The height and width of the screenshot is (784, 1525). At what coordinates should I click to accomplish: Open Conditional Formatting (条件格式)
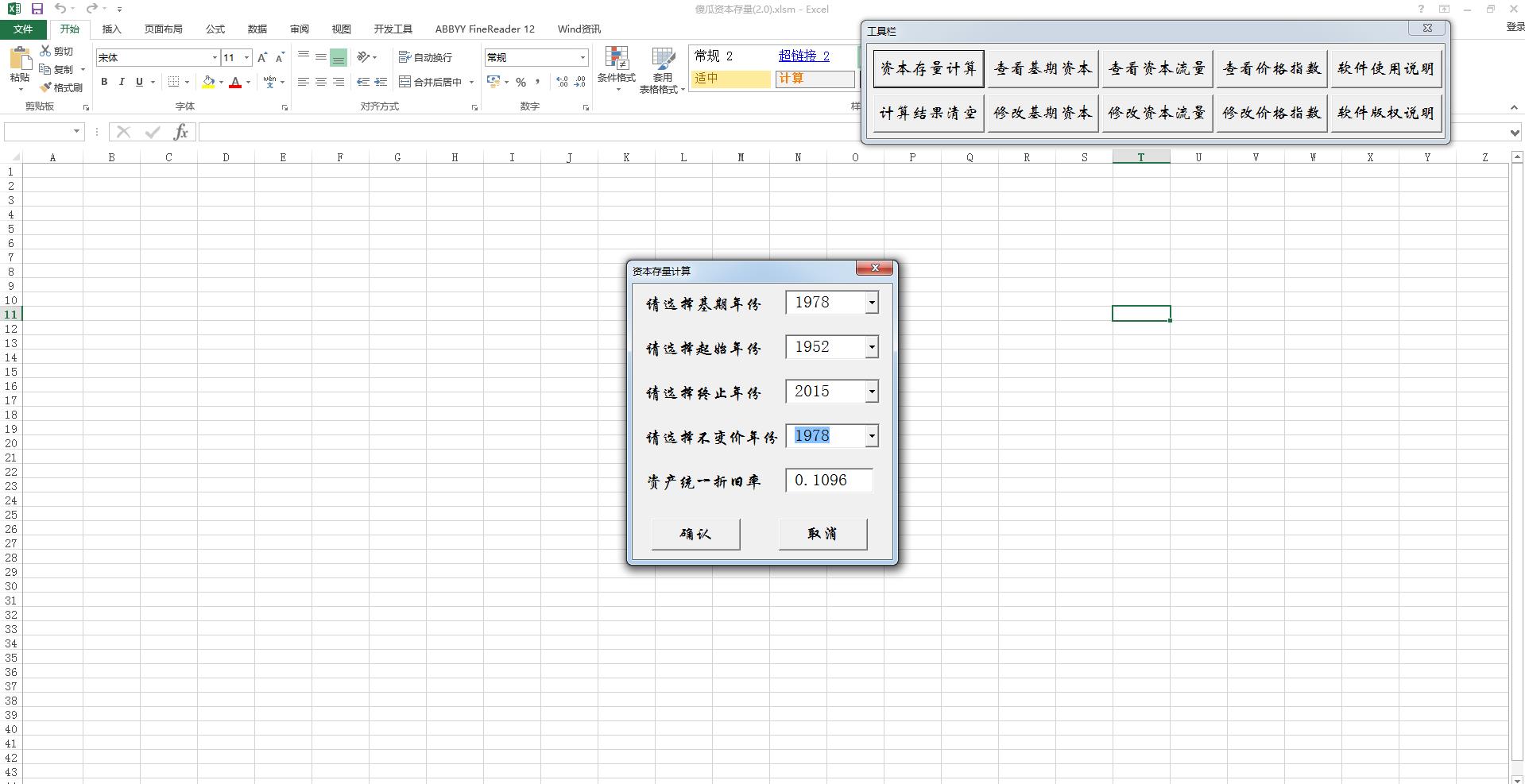click(x=617, y=68)
